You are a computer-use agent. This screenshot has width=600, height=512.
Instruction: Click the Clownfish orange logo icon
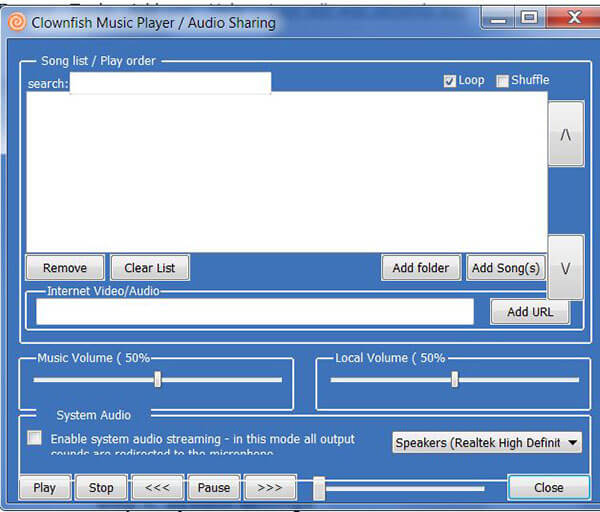pos(17,22)
